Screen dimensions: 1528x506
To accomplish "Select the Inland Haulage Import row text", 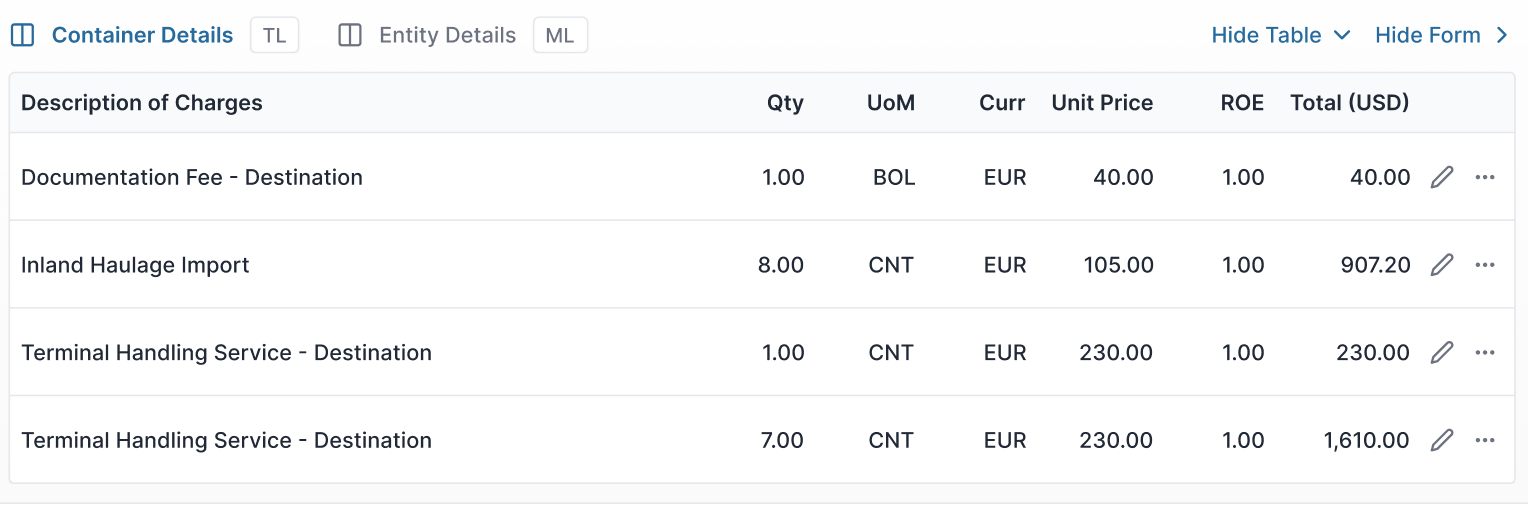I will 135,265.
